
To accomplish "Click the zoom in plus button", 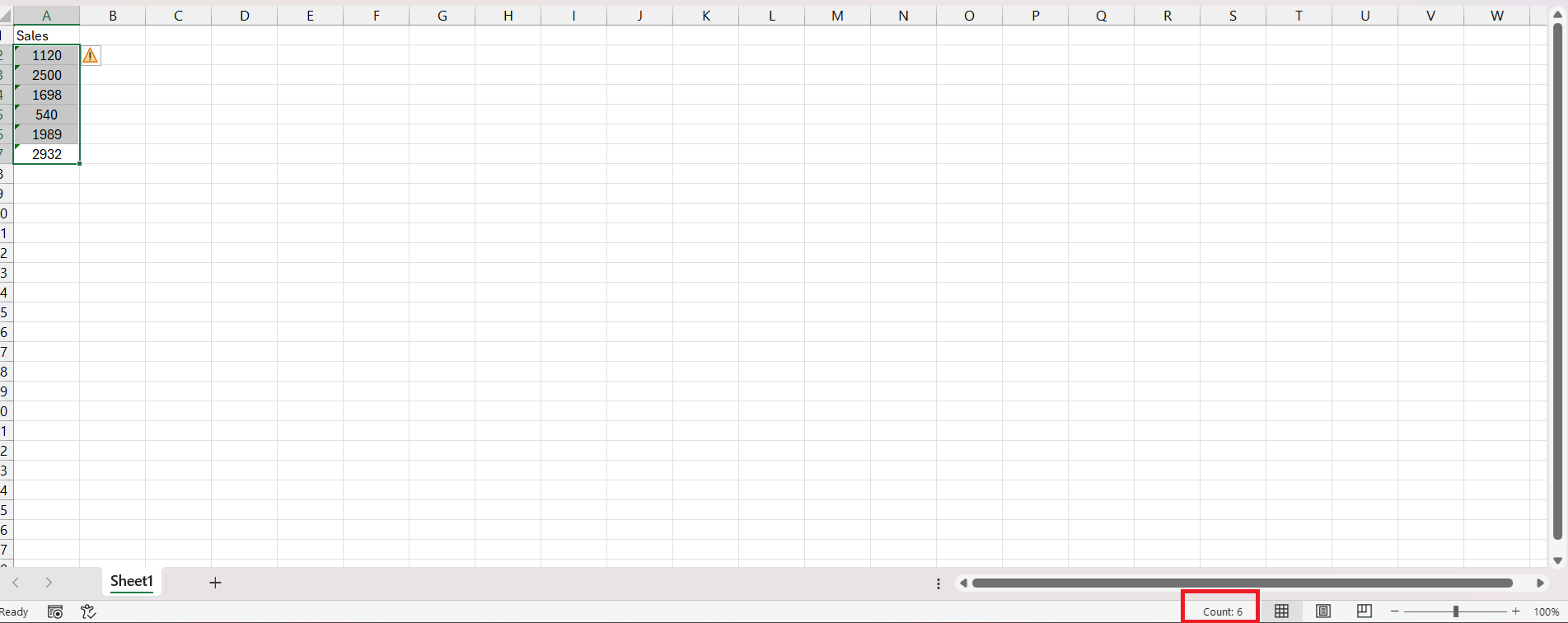I will click(x=1516, y=611).
